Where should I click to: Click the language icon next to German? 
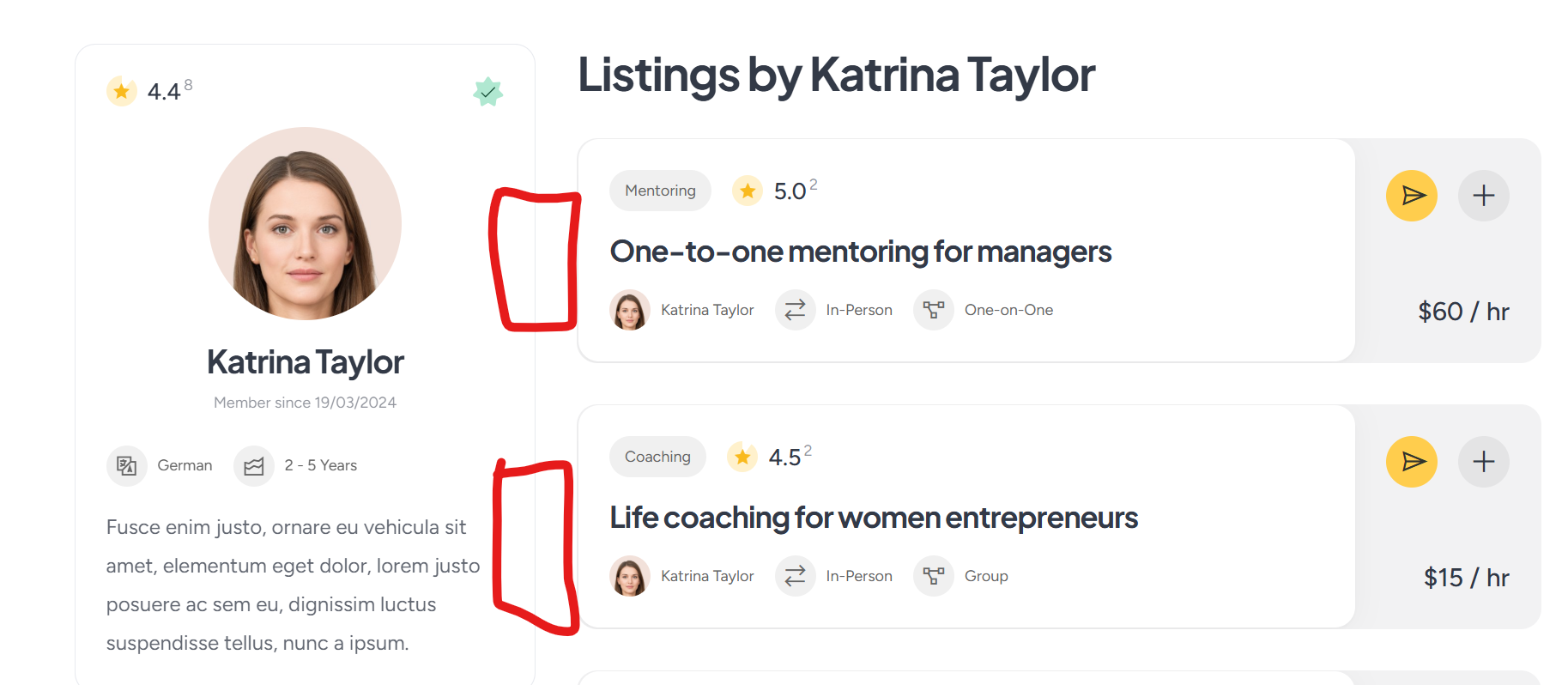coord(127,466)
